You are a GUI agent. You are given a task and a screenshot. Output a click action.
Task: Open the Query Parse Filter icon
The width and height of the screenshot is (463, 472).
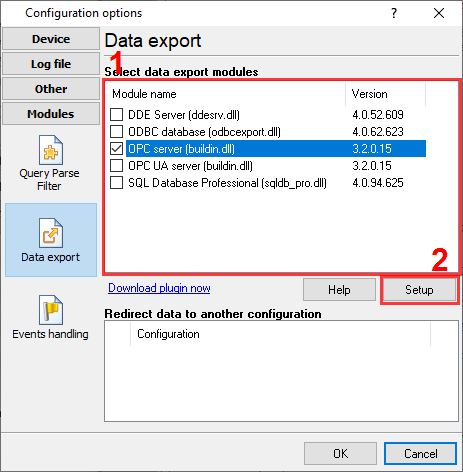tap(50, 150)
